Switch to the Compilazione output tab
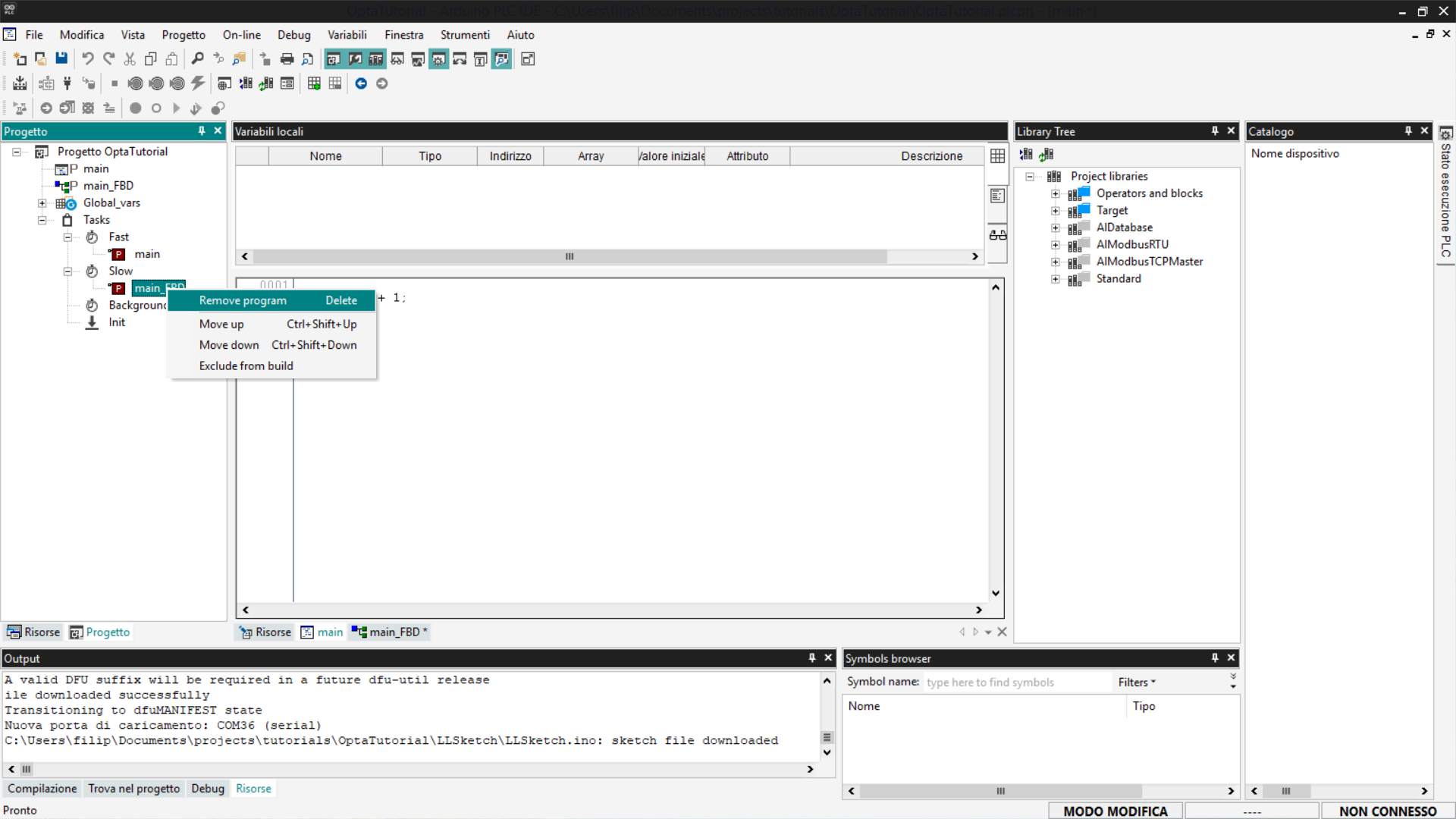 [x=42, y=789]
